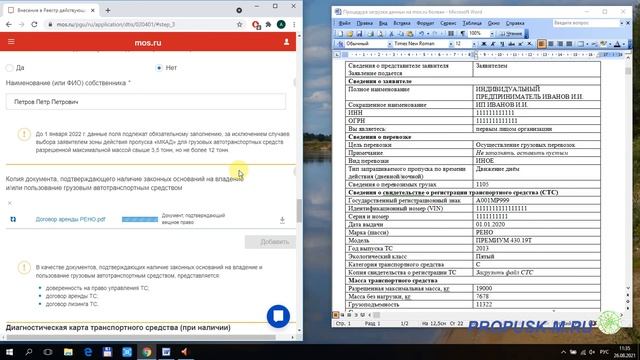Open the Times New Roman font dropdown

point(451,44)
